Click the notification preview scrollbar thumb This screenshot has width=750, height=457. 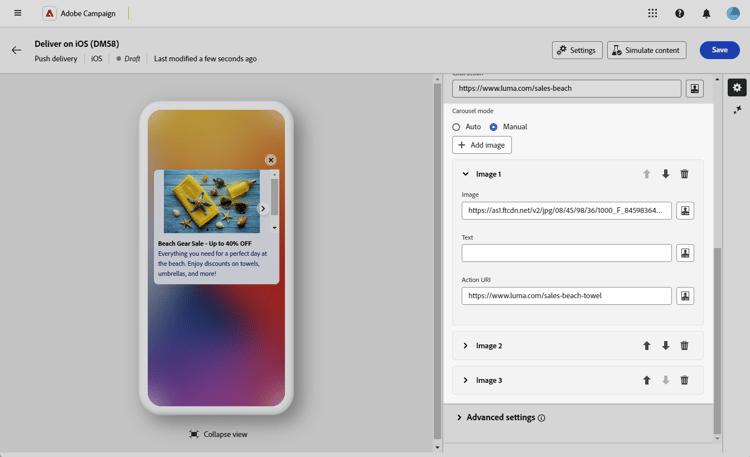point(274,195)
